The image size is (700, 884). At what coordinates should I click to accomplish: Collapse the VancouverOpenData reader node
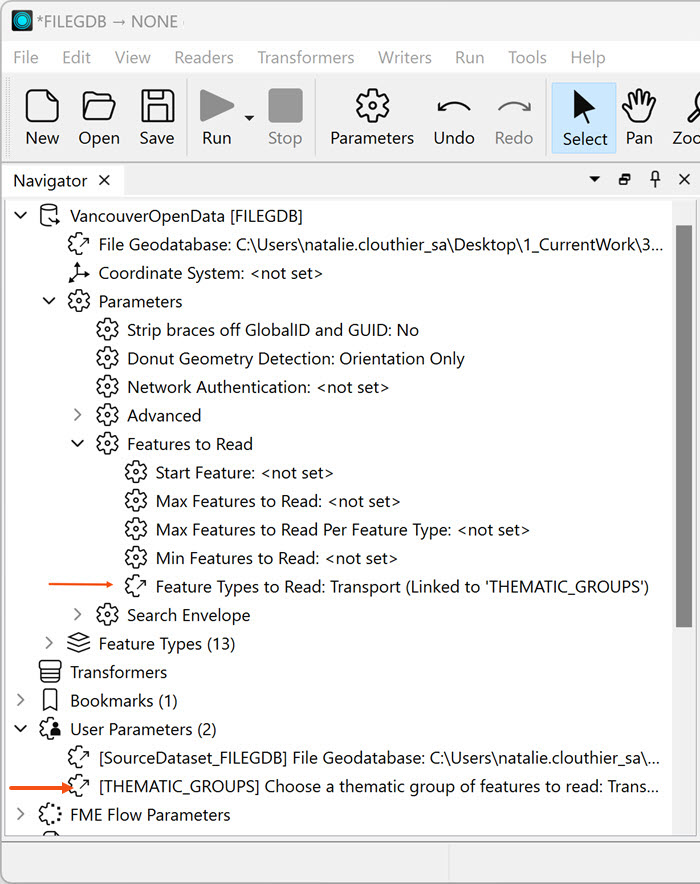tap(21, 215)
